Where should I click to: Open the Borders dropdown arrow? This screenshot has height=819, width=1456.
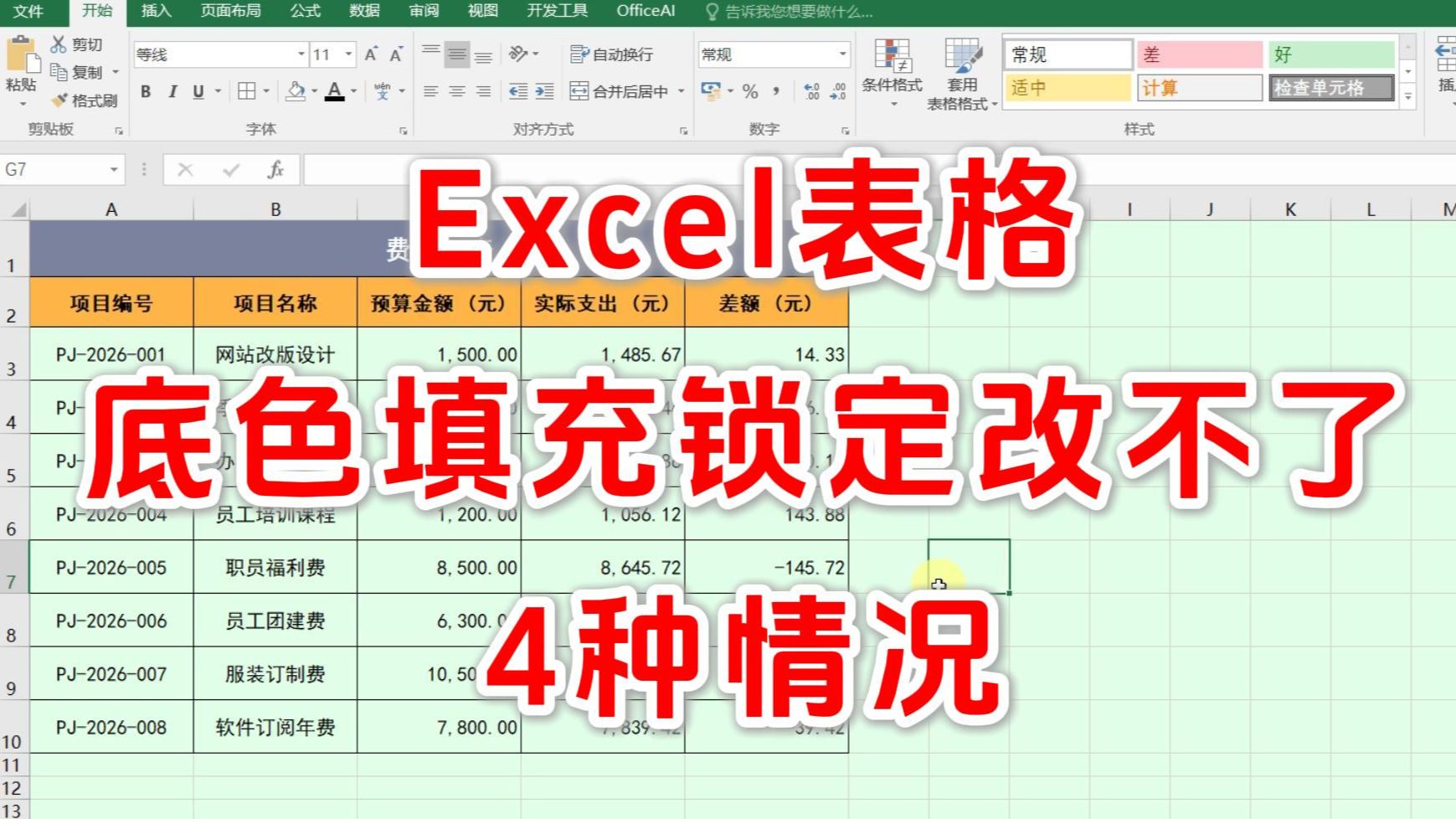click(x=266, y=91)
